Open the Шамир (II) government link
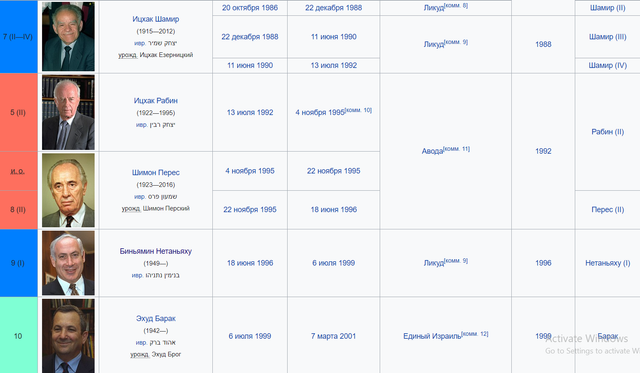The image size is (640, 373). [x=607, y=8]
